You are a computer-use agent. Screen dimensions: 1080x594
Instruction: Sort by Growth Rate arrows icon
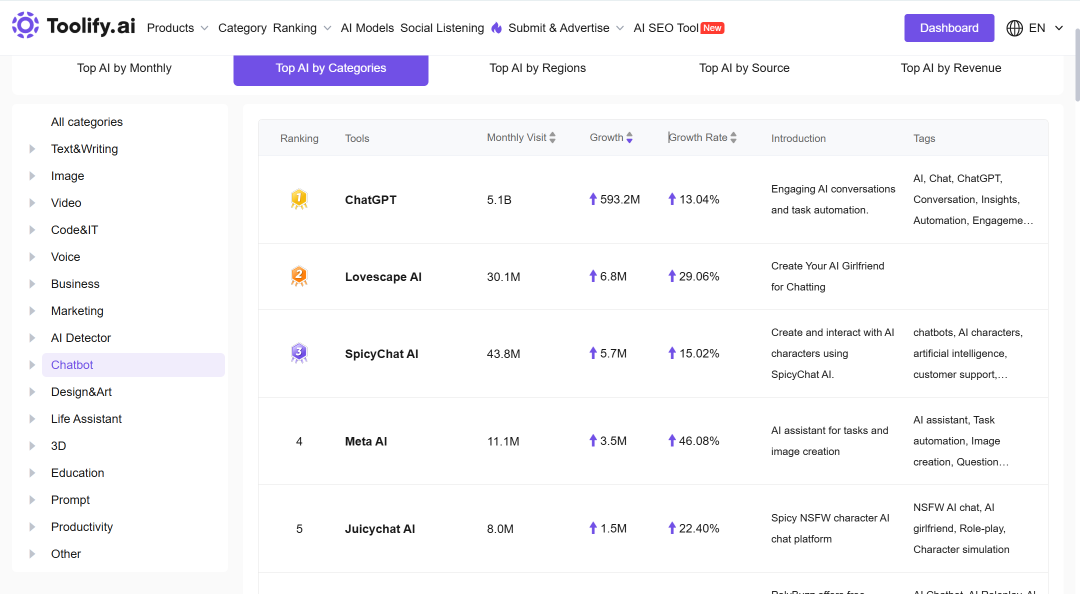(734, 138)
